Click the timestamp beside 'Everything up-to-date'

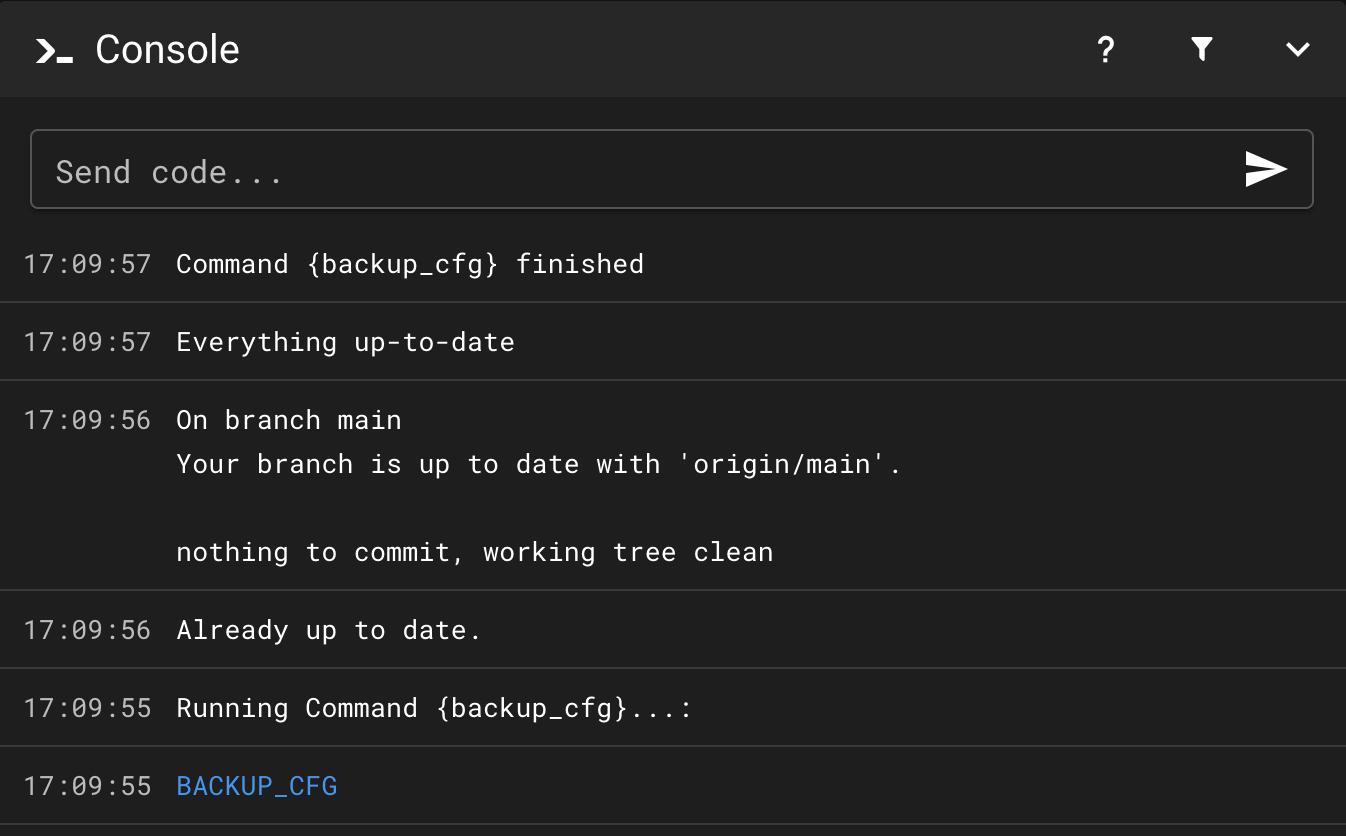87,342
